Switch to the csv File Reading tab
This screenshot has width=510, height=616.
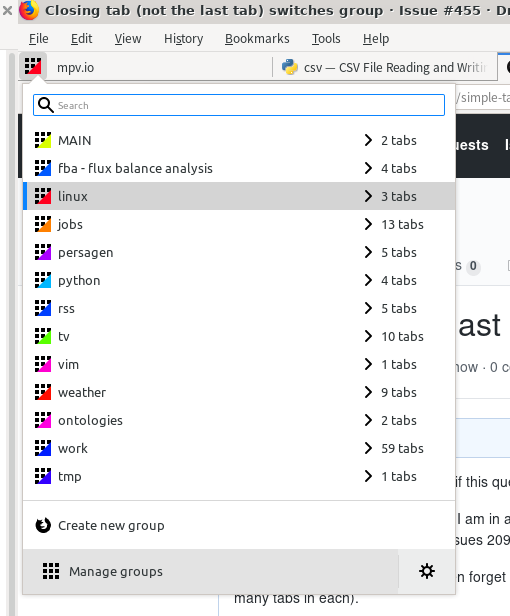pos(385,67)
